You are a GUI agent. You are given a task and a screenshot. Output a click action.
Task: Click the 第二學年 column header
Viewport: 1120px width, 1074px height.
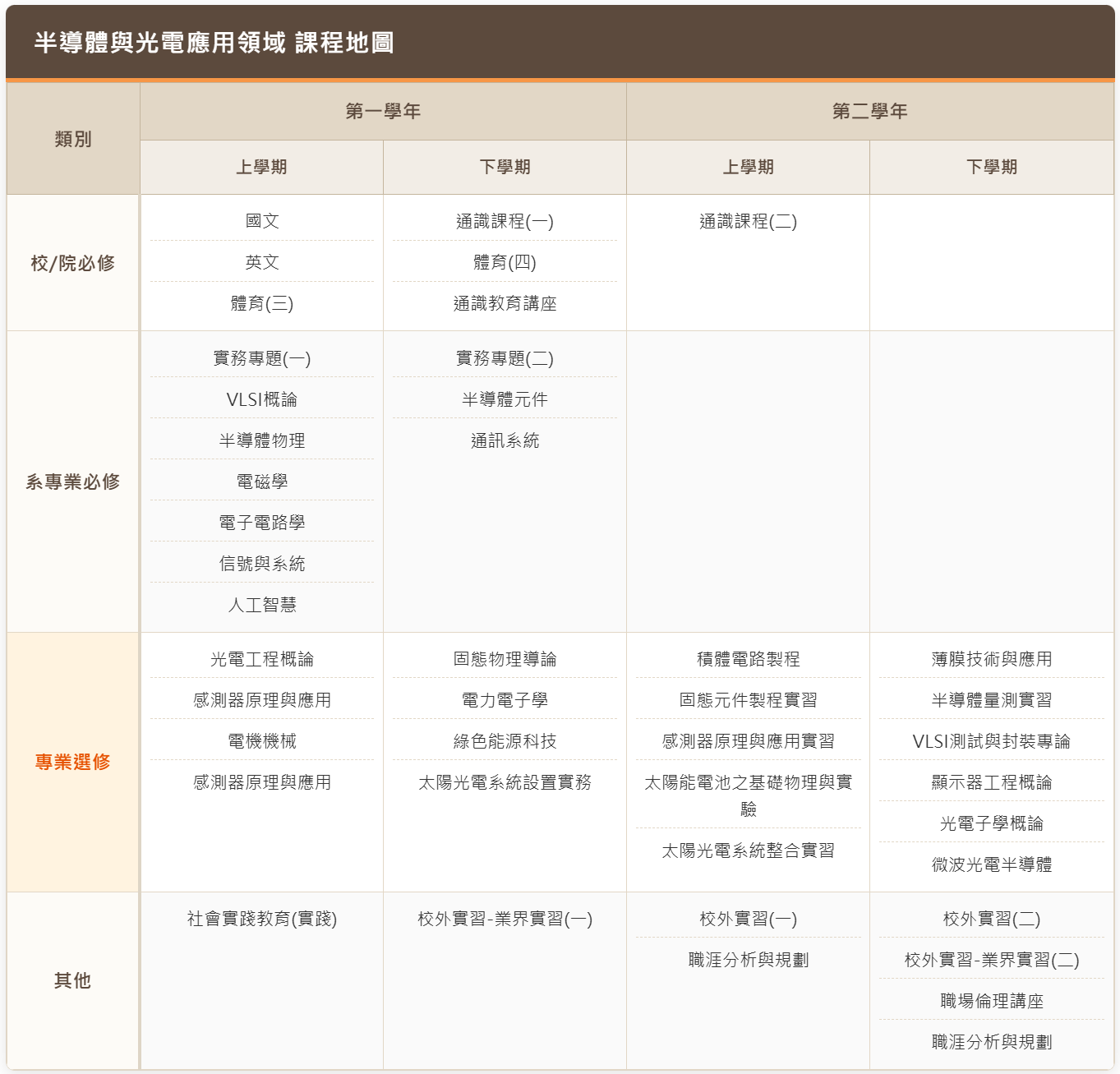[x=869, y=111]
